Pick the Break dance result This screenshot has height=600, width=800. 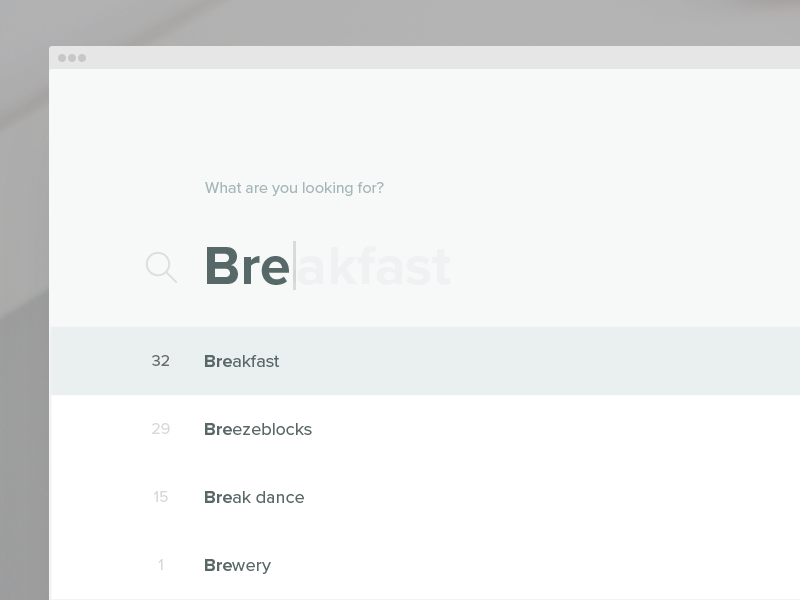click(x=254, y=497)
